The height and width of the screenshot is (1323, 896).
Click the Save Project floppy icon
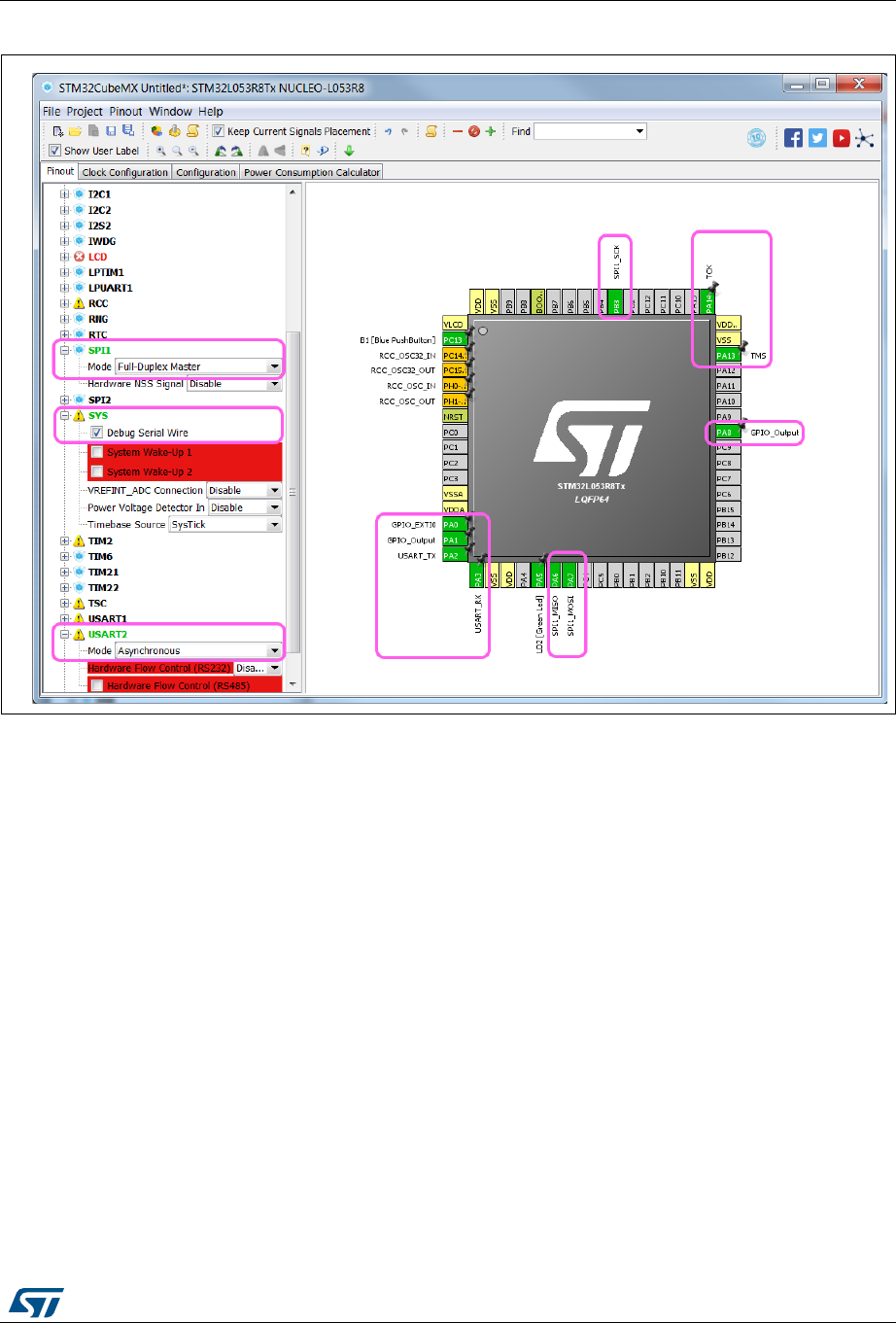[111, 131]
